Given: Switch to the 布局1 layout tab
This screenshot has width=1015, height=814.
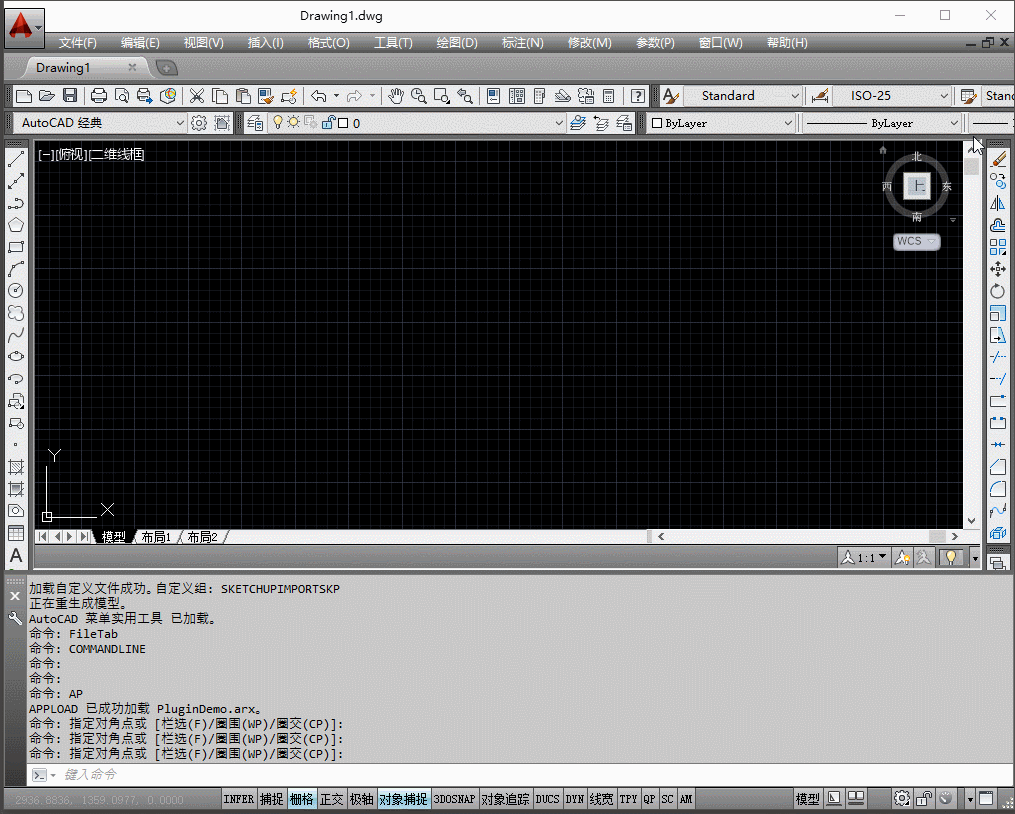Looking at the screenshot, I should click(x=156, y=536).
